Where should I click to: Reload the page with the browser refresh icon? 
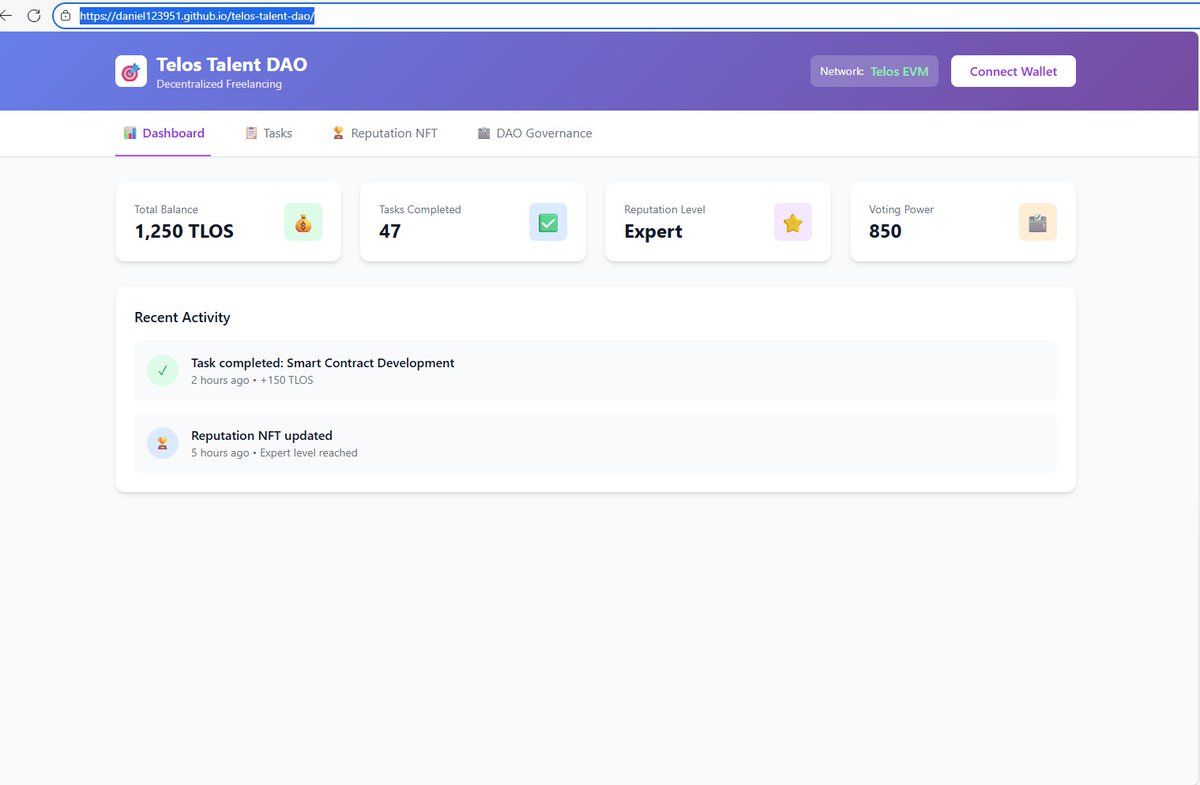point(34,16)
